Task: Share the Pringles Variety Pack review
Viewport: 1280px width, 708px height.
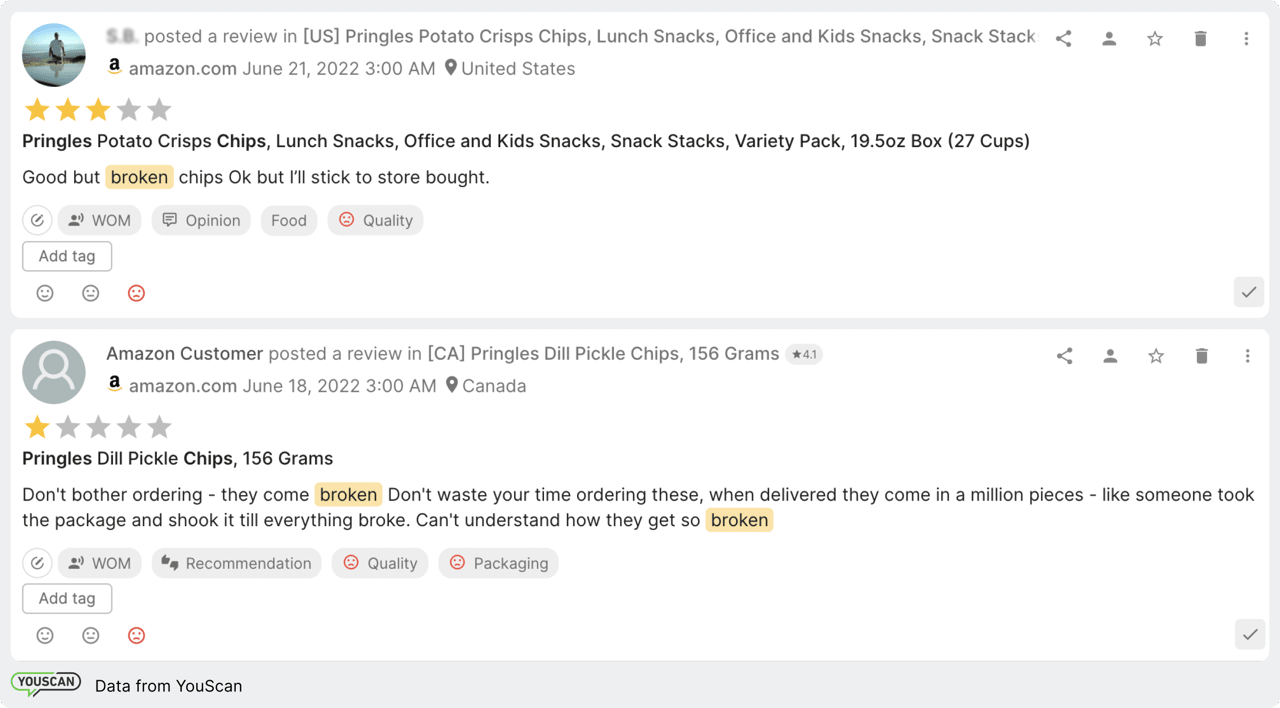Action: pyautogui.click(x=1063, y=37)
